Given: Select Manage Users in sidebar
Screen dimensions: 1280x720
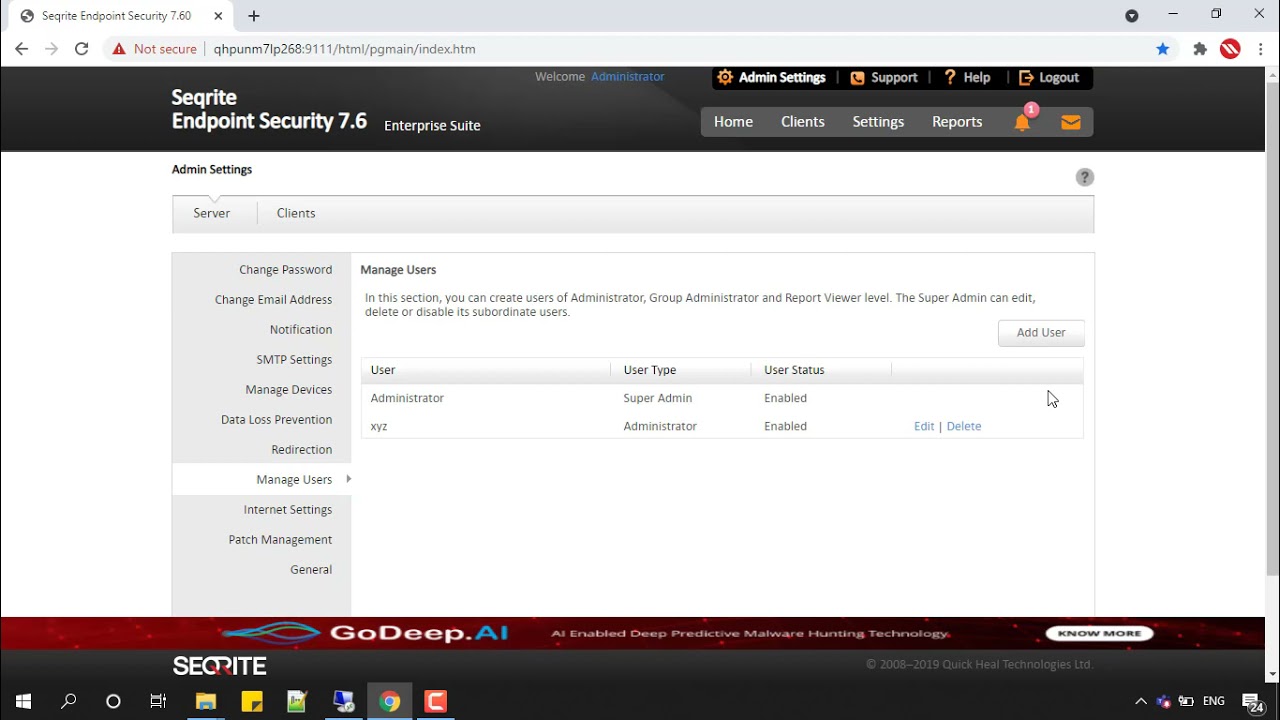Looking at the screenshot, I should [294, 479].
